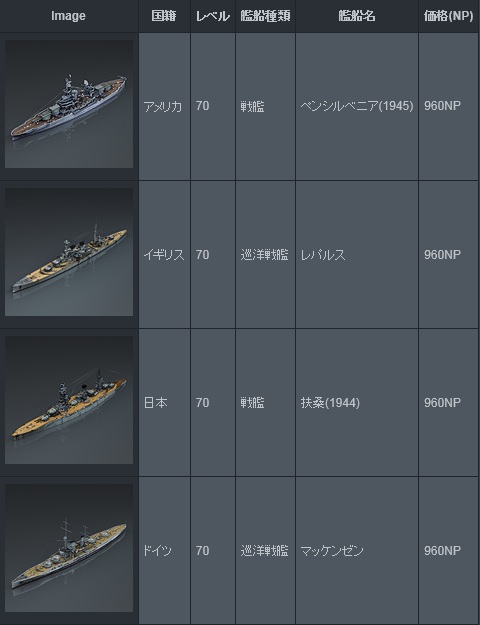Select the 艦船名 column header

[357, 16]
